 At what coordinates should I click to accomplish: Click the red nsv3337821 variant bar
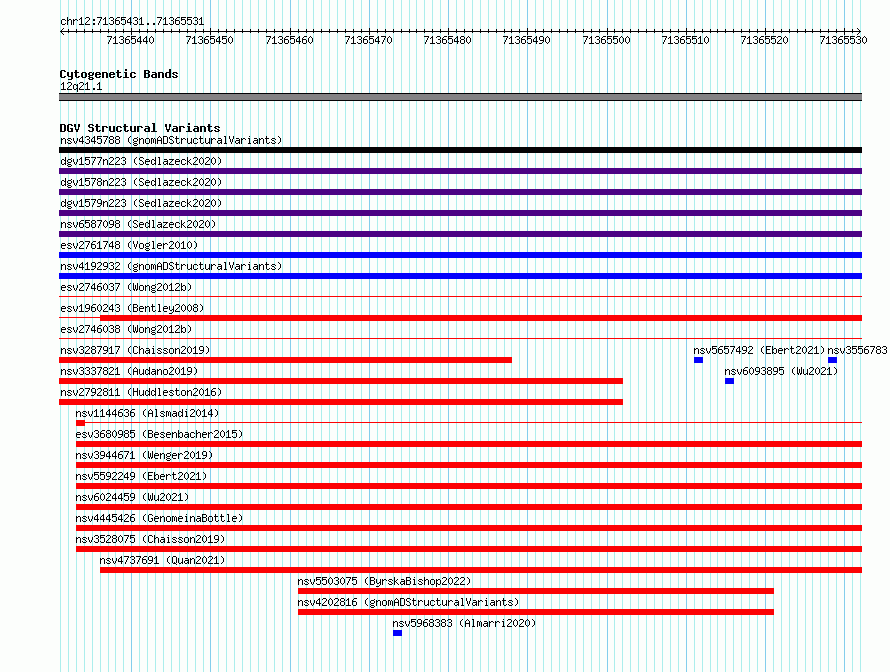(x=341, y=381)
